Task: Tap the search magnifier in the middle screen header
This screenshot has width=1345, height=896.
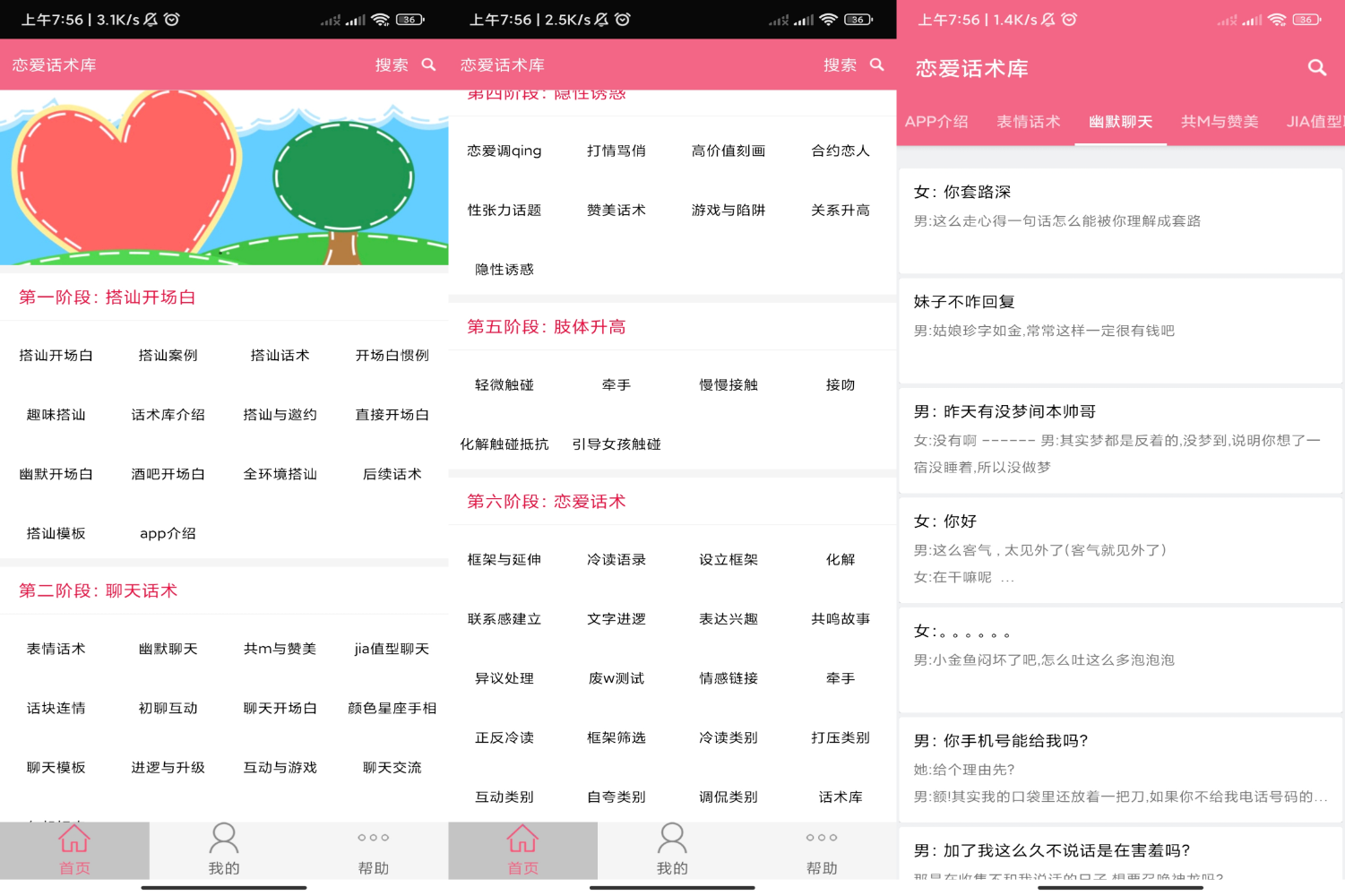Action: coord(876,65)
